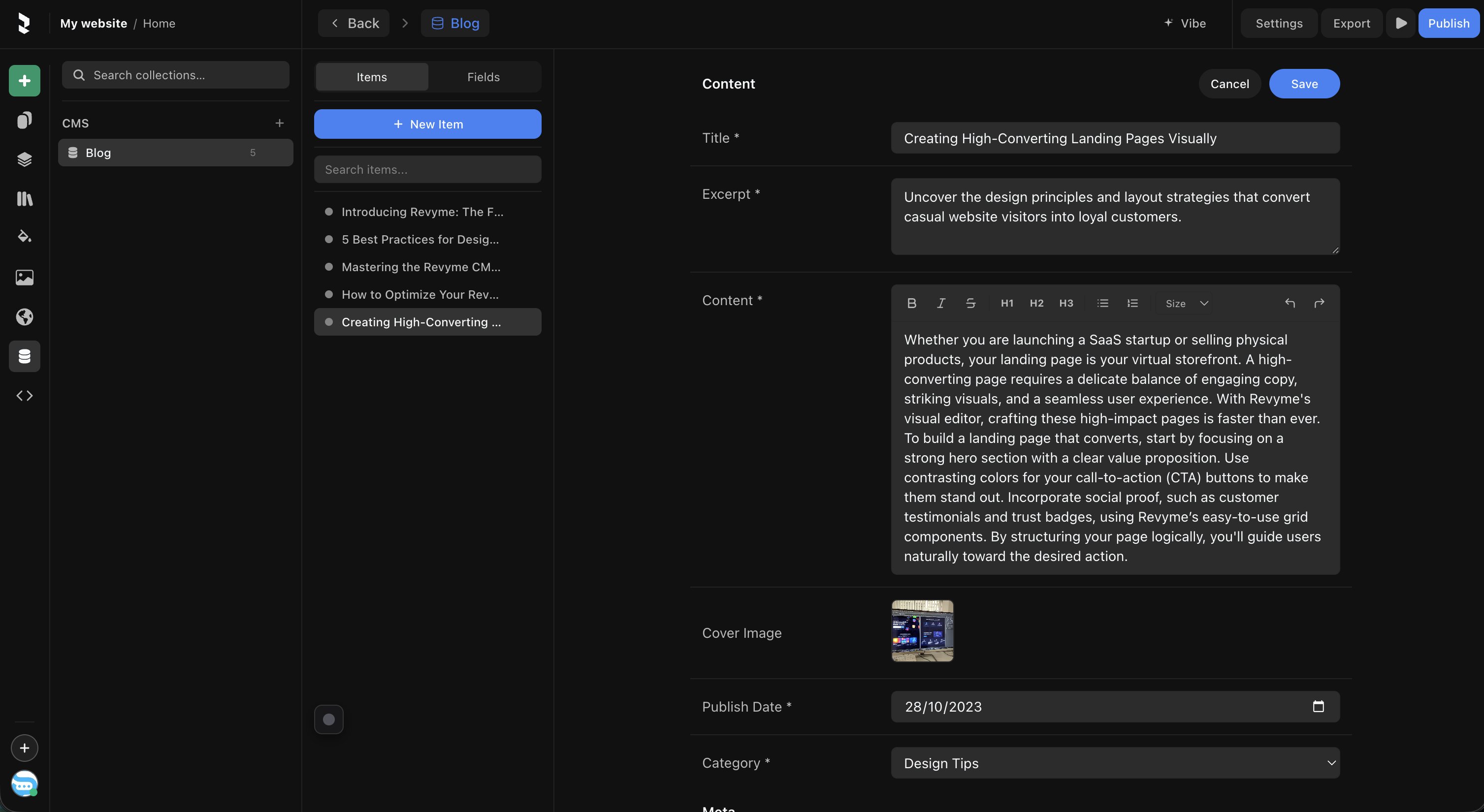Add a new CMS collection
This screenshot has height=812, width=1484.
click(279, 123)
